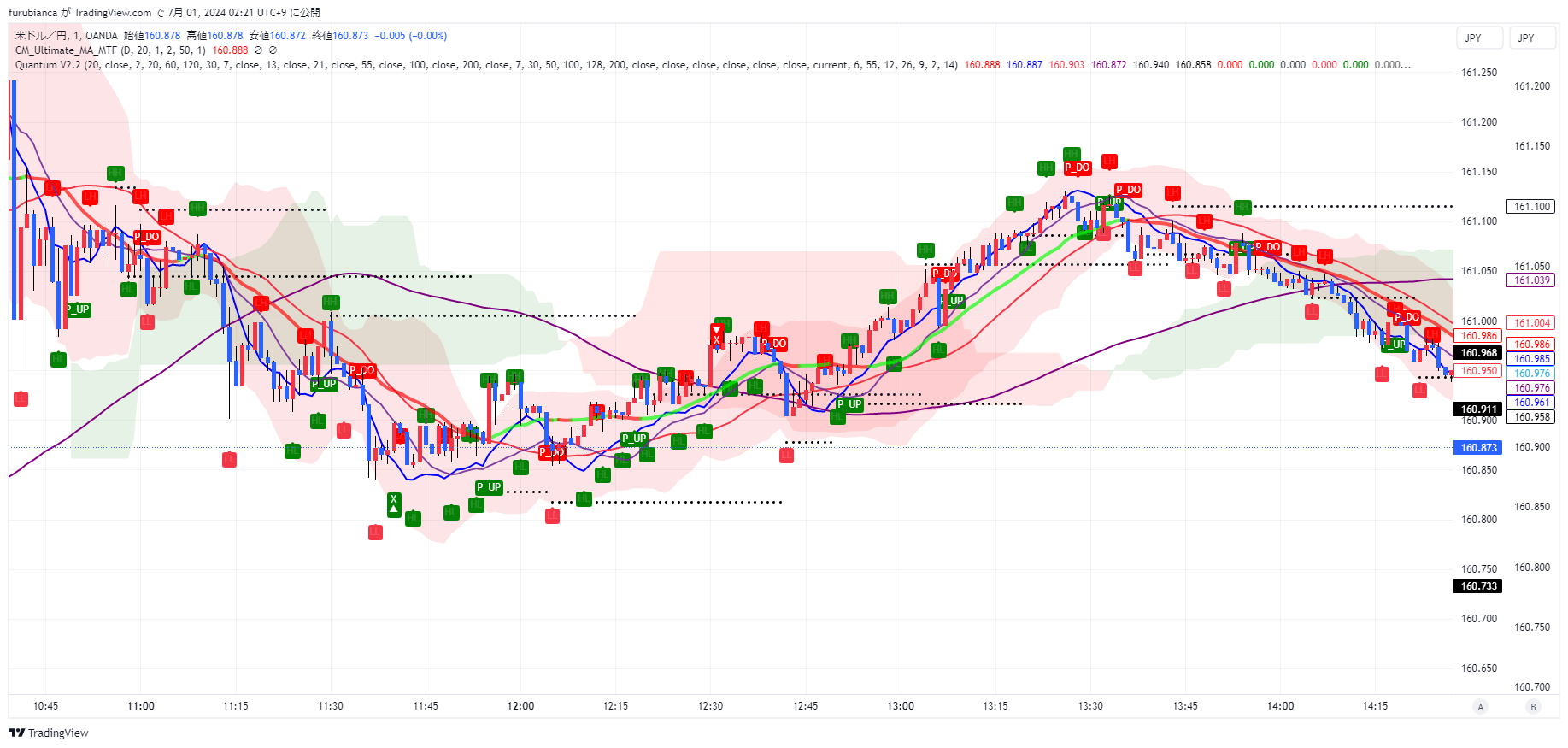The width and height of the screenshot is (1568, 748).
Task: Click the furubianca author name
Action: tap(32, 13)
